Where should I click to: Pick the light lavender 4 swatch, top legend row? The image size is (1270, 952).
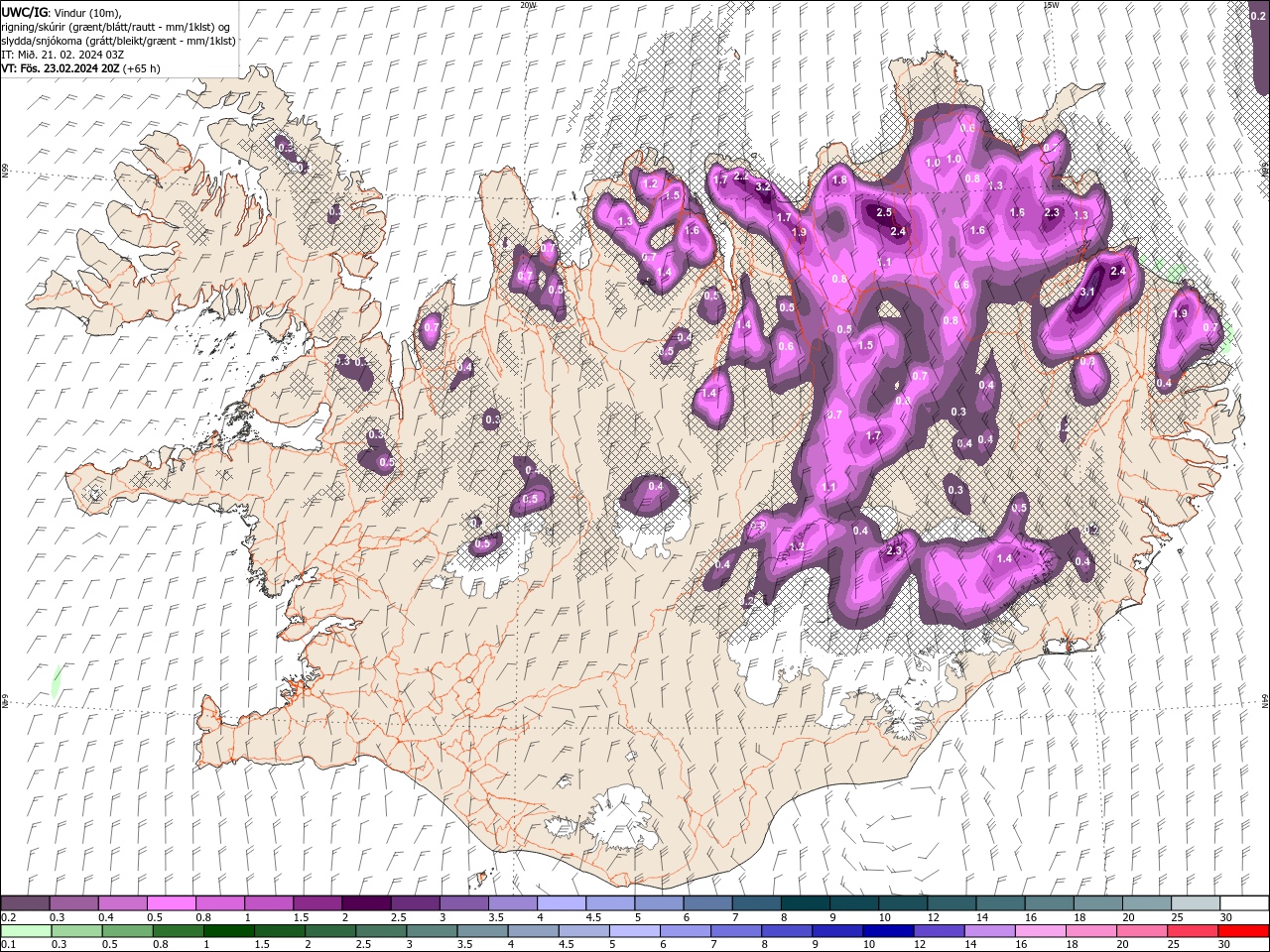click(562, 903)
